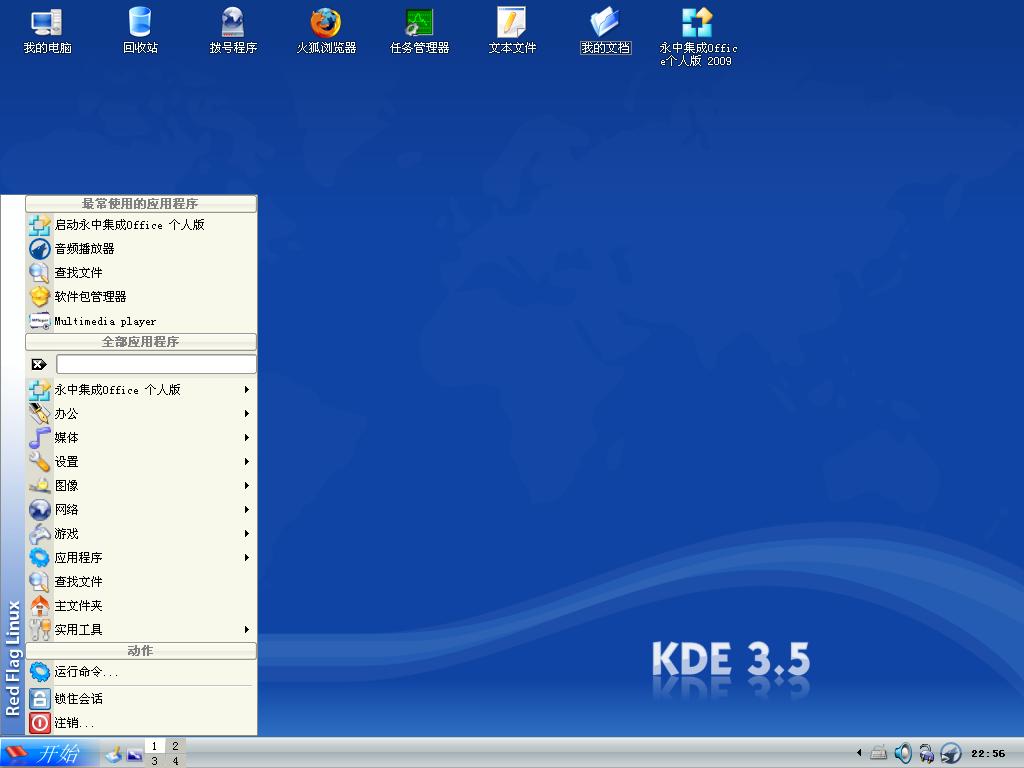Expand the 应用程序 submenu

[x=141, y=558]
